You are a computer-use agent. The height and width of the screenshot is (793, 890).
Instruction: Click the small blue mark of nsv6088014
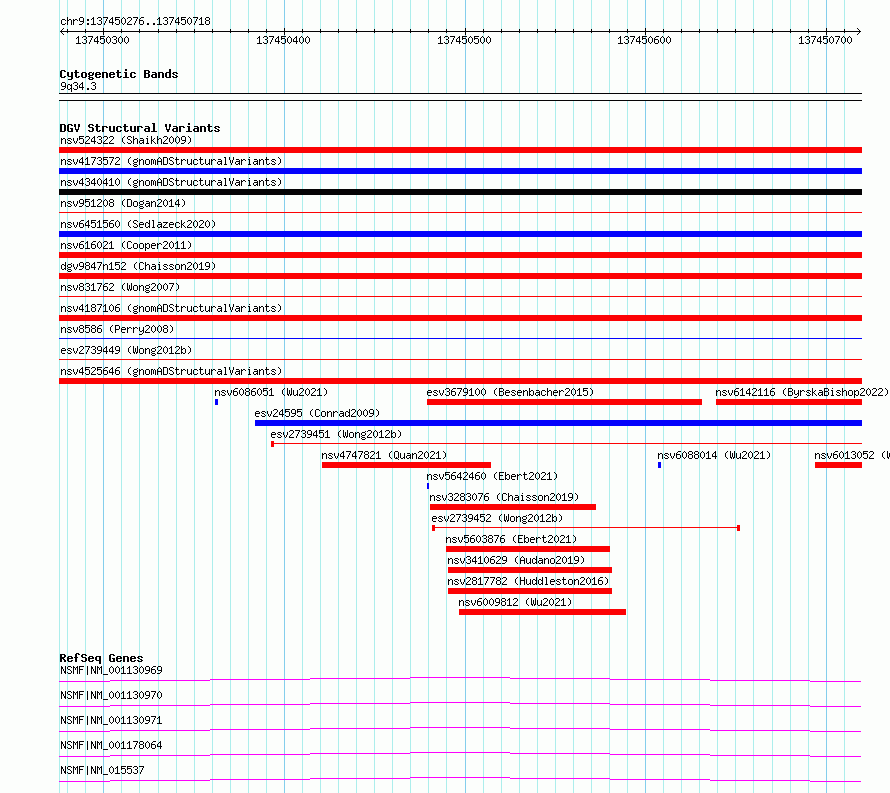click(x=660, y=465)
